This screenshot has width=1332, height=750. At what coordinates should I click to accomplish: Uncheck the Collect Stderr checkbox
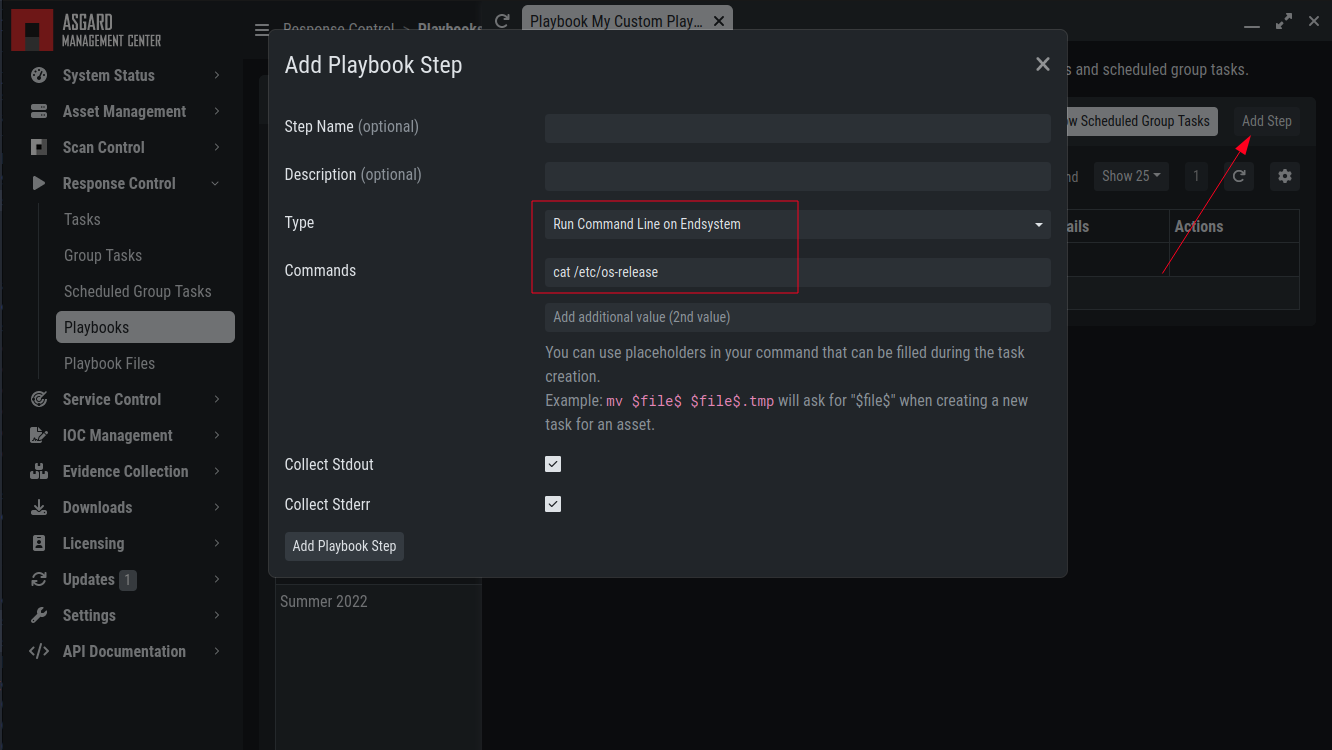(x=553, y=504)
